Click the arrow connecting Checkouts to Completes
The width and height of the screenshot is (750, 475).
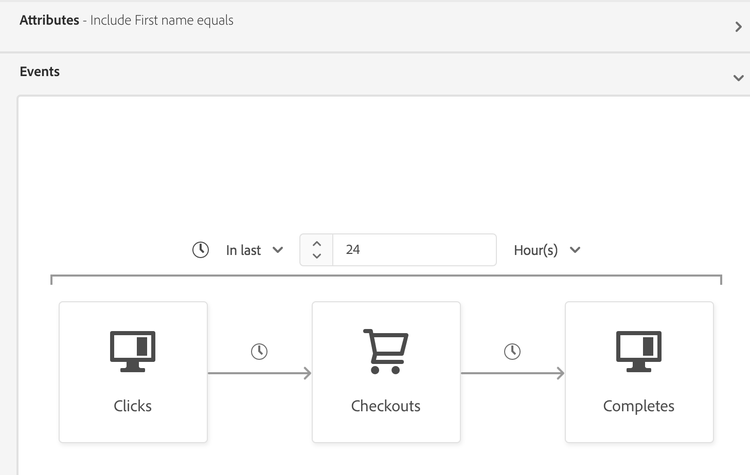[x=513, y=373]
